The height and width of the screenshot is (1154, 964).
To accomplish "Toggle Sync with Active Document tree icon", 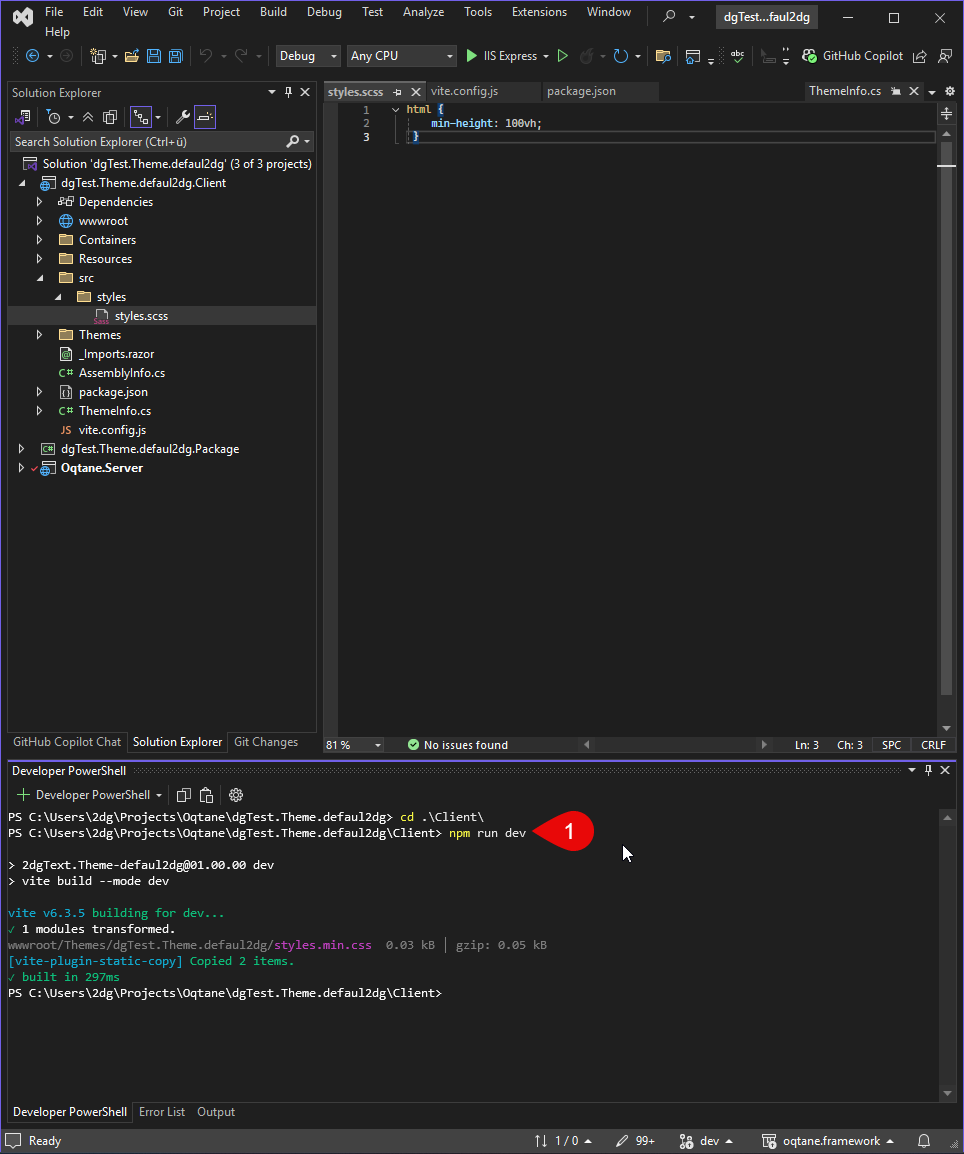I will point(140,117).
